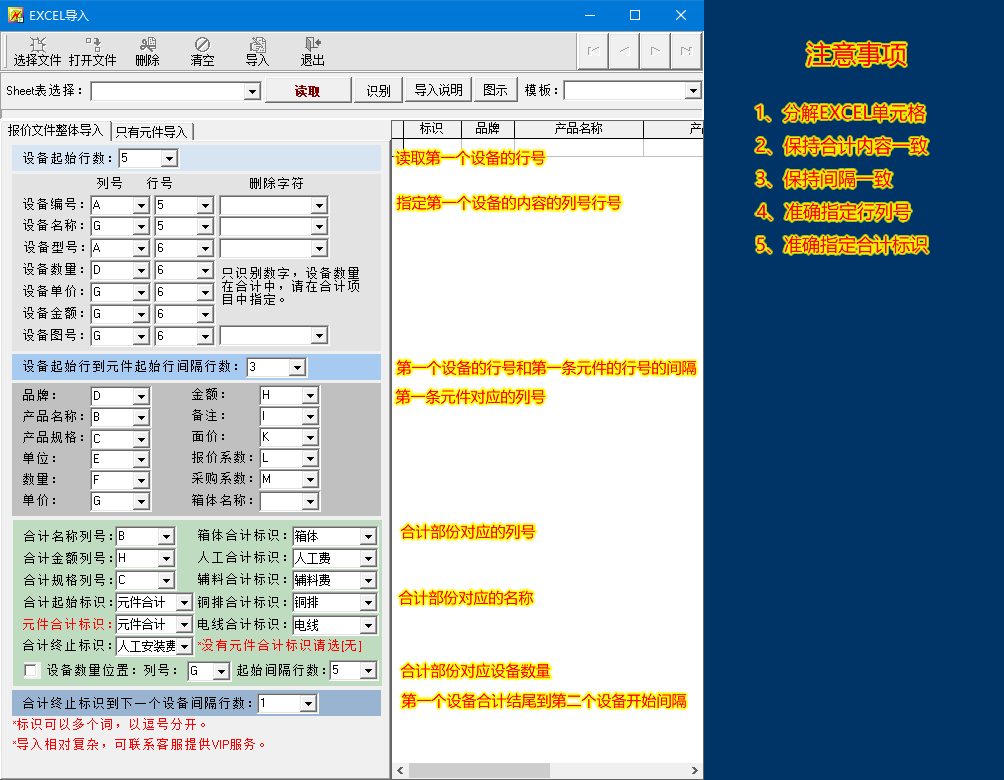Go to next record navigation arrow
Viewport: 1004px width, 780px height.
[654, 51]
